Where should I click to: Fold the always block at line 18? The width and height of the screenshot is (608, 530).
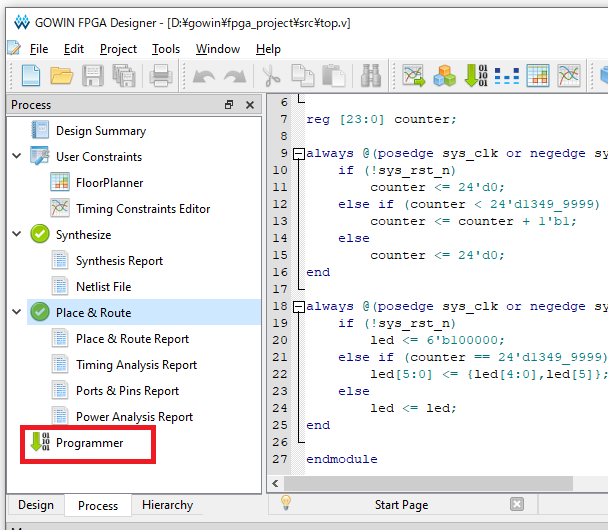[x=298, y=306]
